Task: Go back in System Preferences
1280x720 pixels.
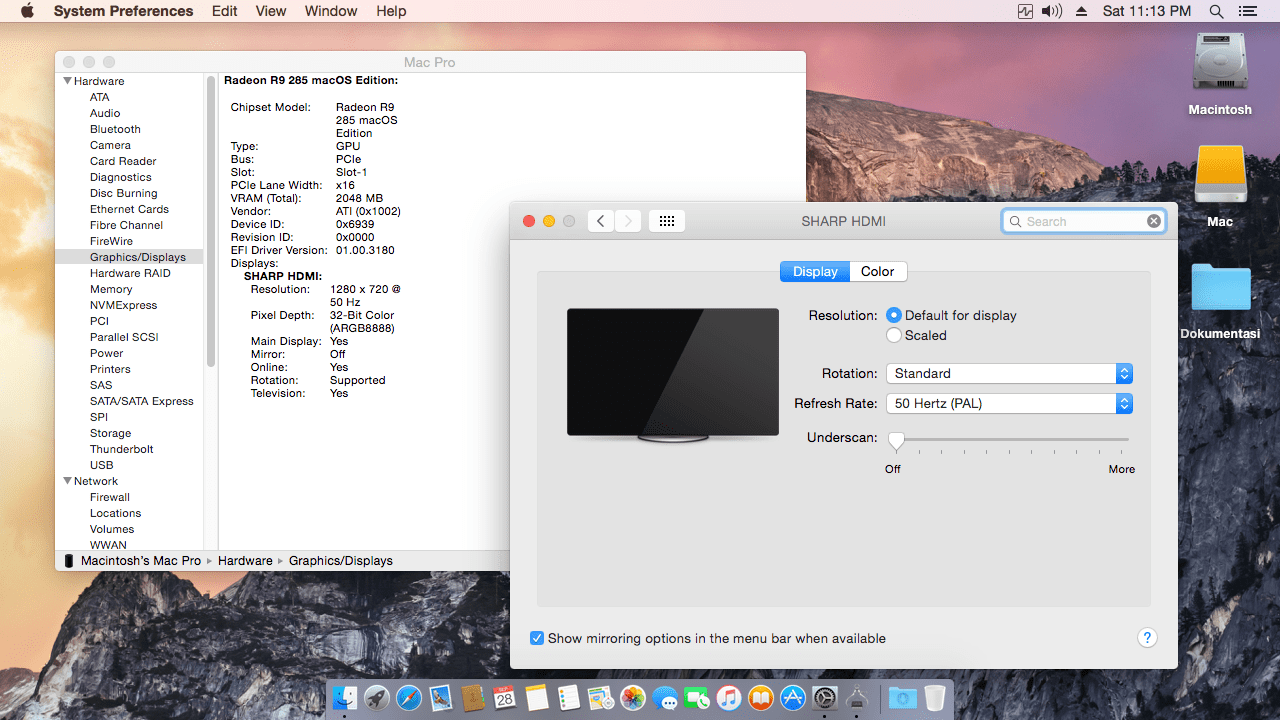Action: pyautogui.click(x=600, y=221)
